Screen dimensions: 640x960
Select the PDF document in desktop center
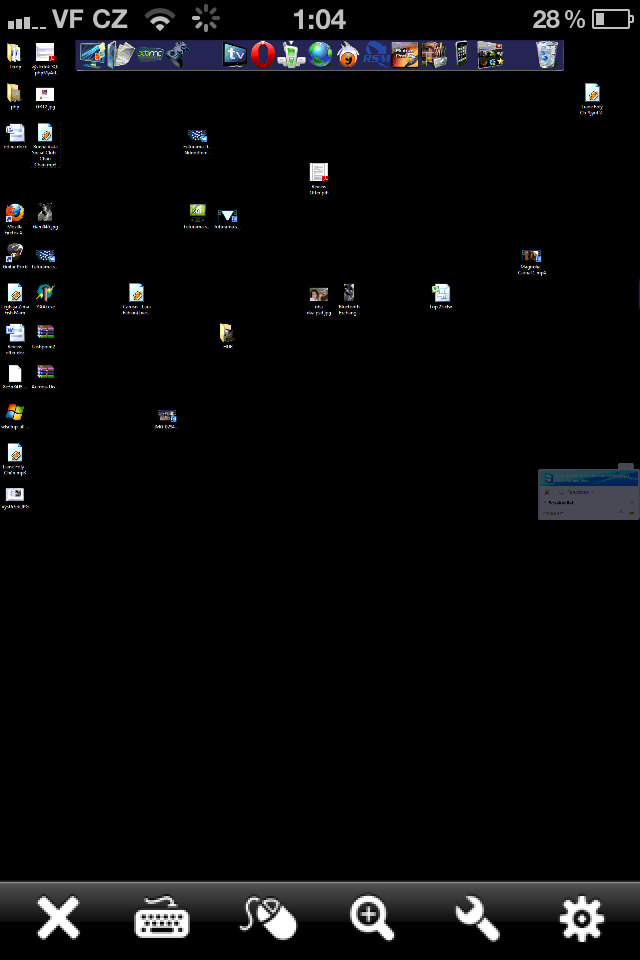pos(318,173)
